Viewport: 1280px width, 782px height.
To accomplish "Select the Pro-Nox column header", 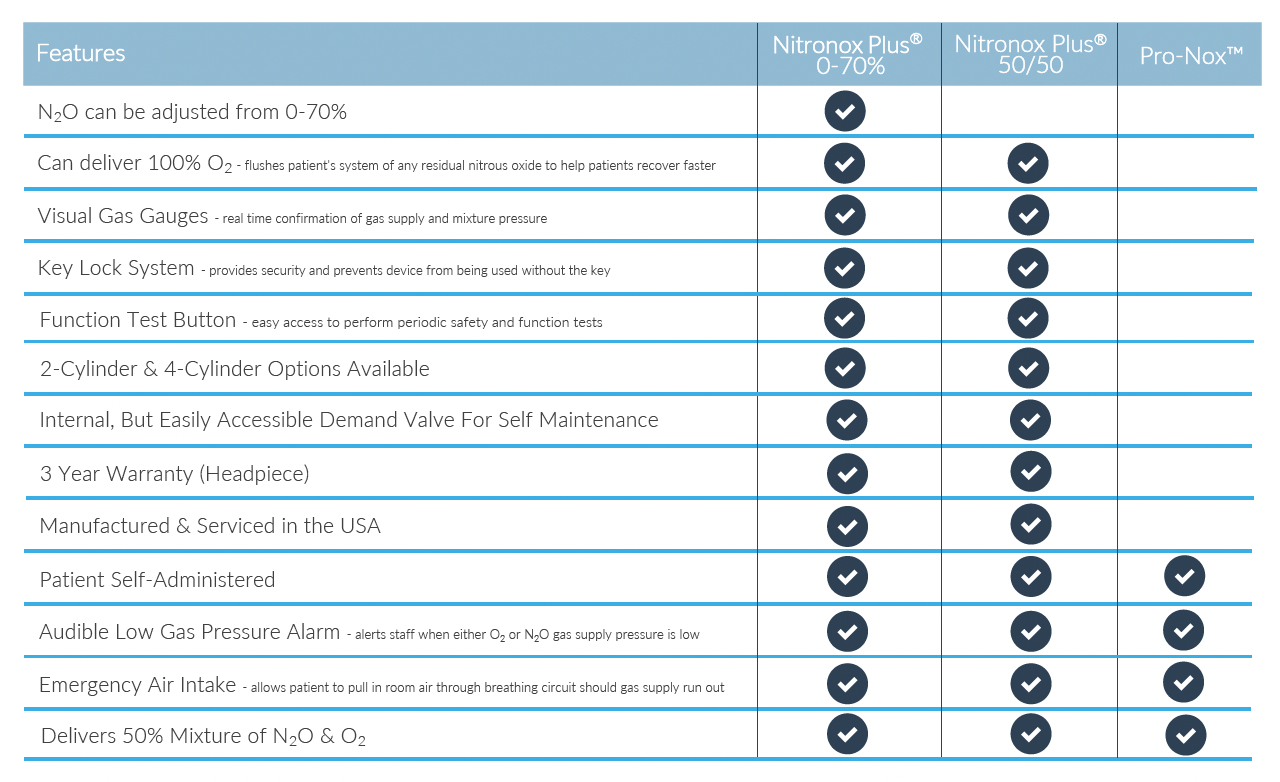I will click(1191, 56).
